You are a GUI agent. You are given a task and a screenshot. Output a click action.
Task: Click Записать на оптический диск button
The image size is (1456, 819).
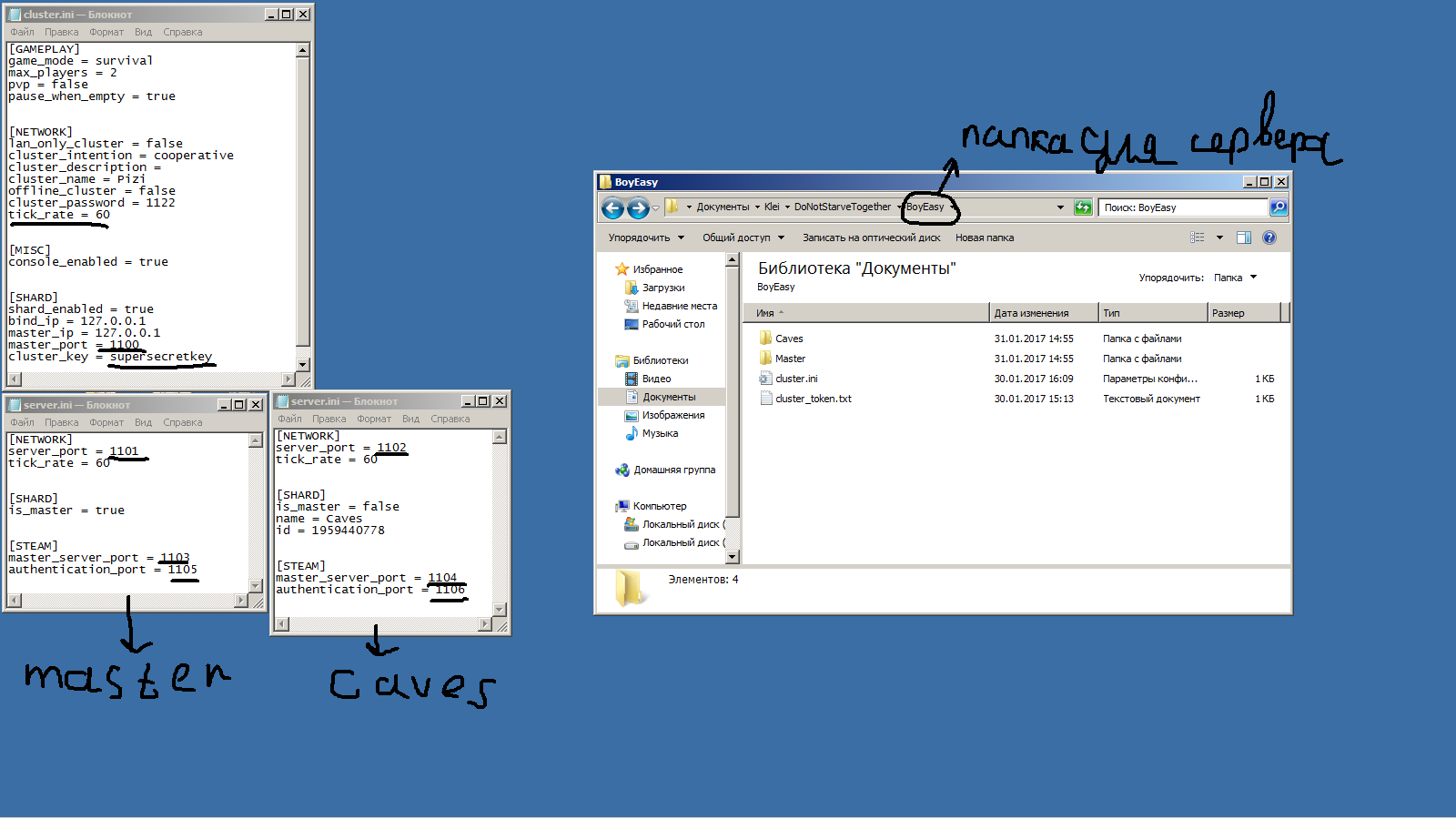[871, 238]
